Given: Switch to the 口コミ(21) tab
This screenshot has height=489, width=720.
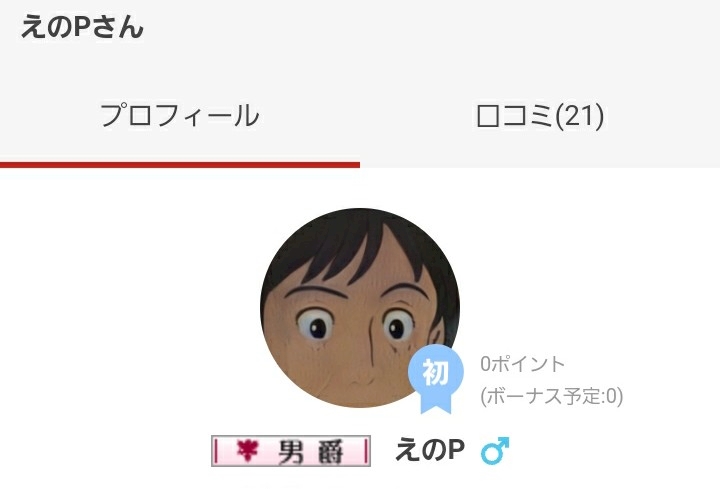Looking at the screenshot, I should 540,116.
